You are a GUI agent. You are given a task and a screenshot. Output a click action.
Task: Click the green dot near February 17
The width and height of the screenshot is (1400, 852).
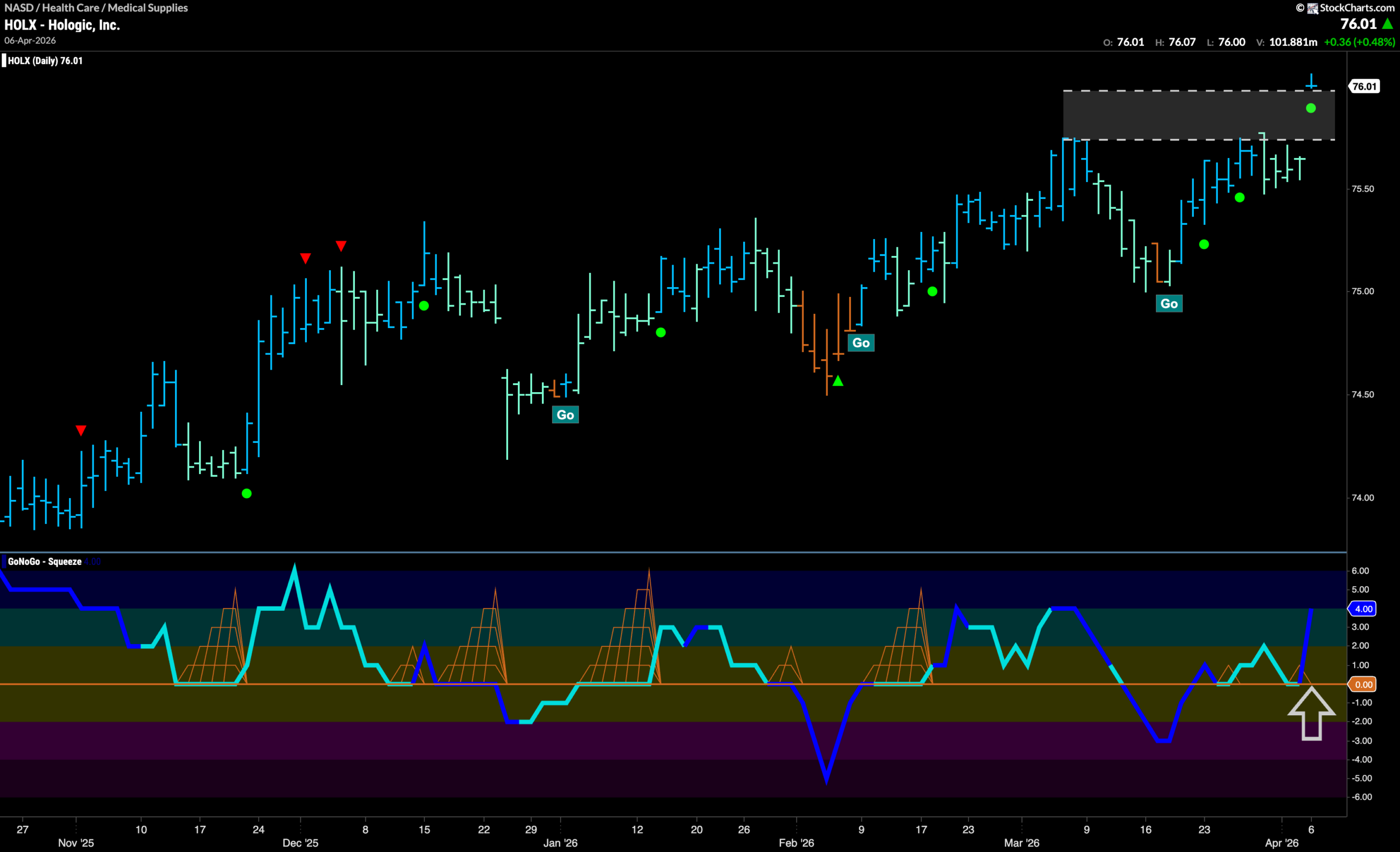click(932, 291)
